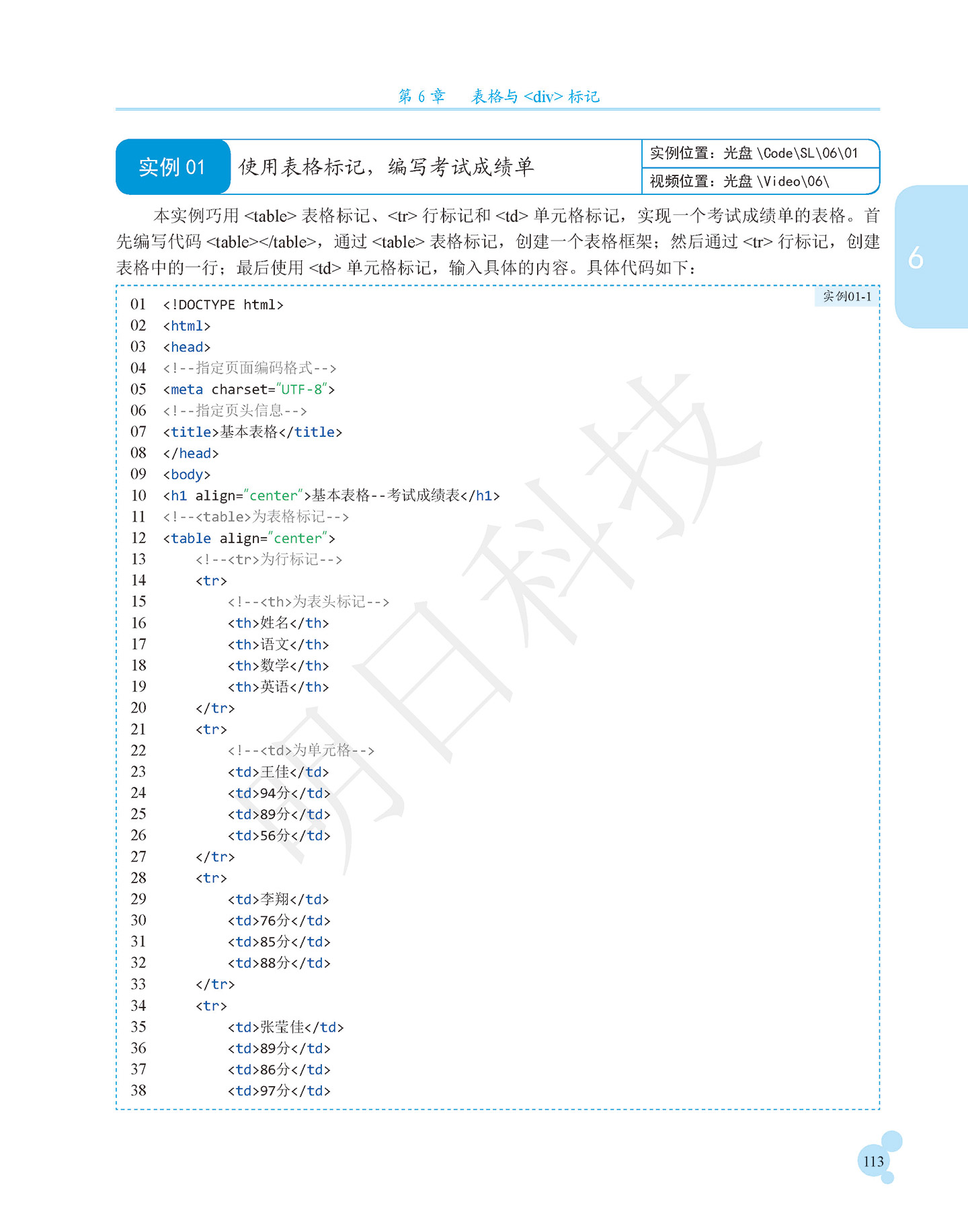Select the code line "<!DOCTYPE html>"
The height and width of the screenshot is (1232, 968).
(x=223, y=304)
